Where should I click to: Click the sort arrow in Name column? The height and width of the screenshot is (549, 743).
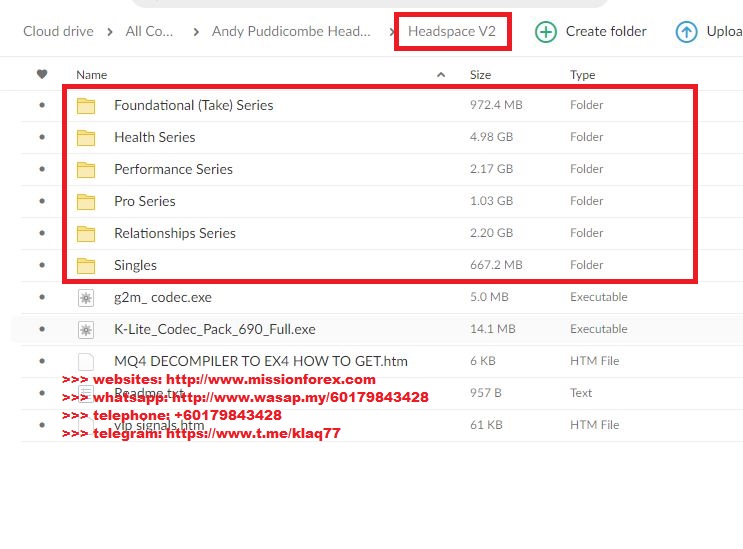point(441,74)
